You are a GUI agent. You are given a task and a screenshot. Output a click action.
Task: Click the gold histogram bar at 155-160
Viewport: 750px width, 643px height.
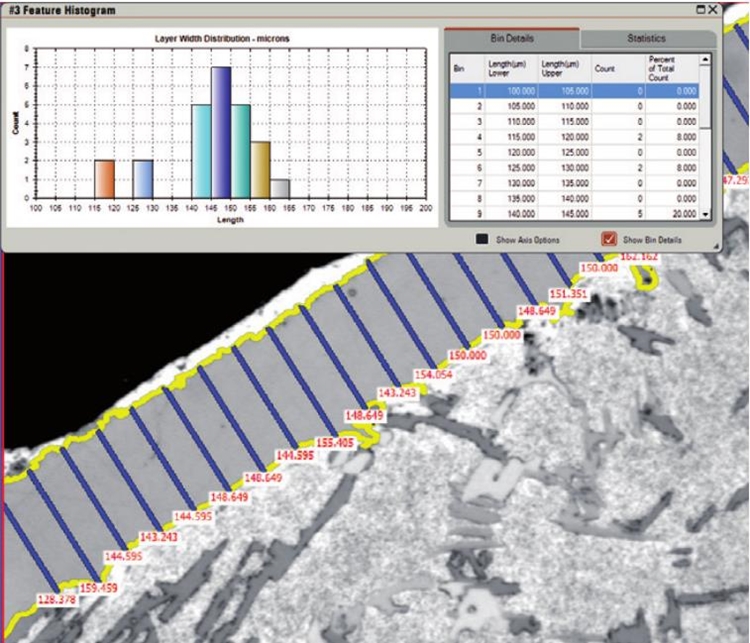coord(260,169)
